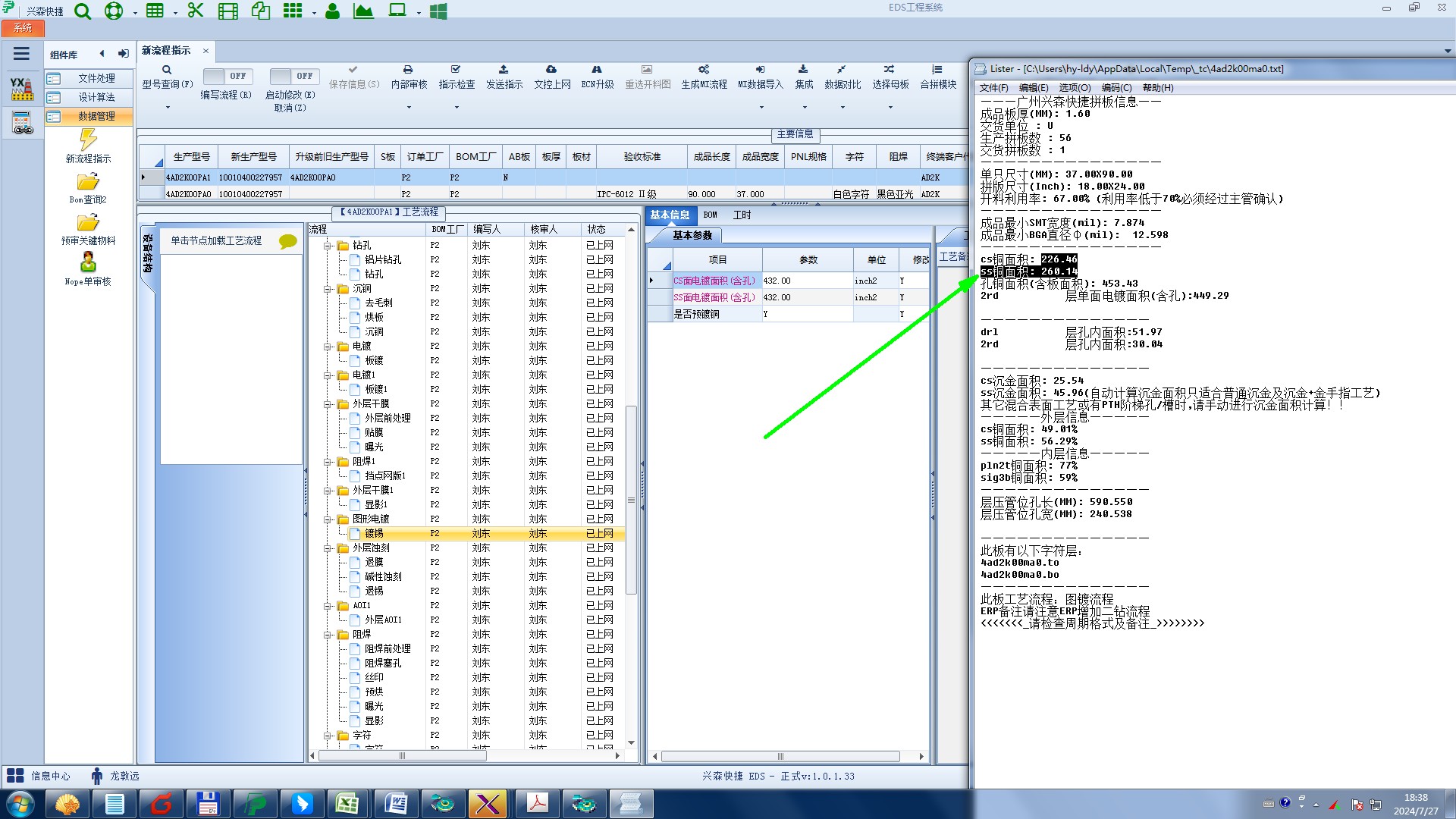Collapse the 外层干膜 folder tree node
The width and height of the screenshot is (1456, 819).
click(x=328, y=404)
